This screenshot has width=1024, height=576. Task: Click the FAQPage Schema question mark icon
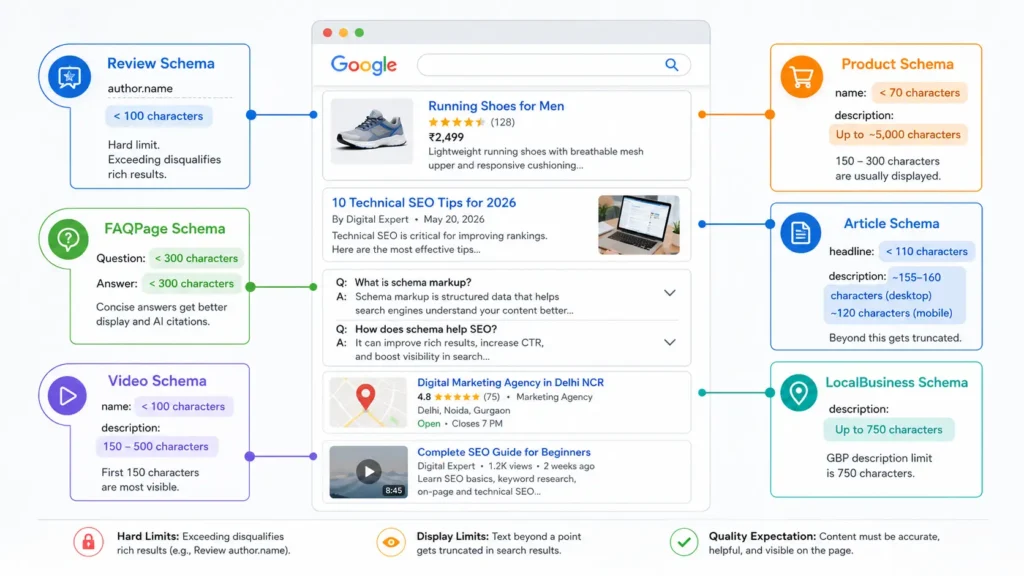point(68,239)
